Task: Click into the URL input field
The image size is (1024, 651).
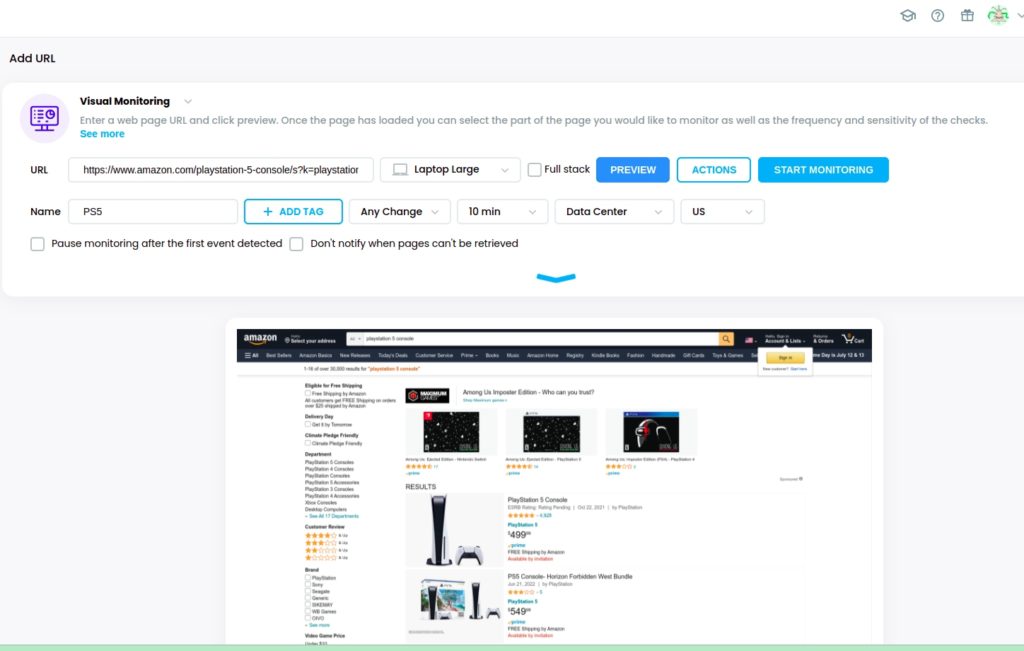Action: (221, 170)
